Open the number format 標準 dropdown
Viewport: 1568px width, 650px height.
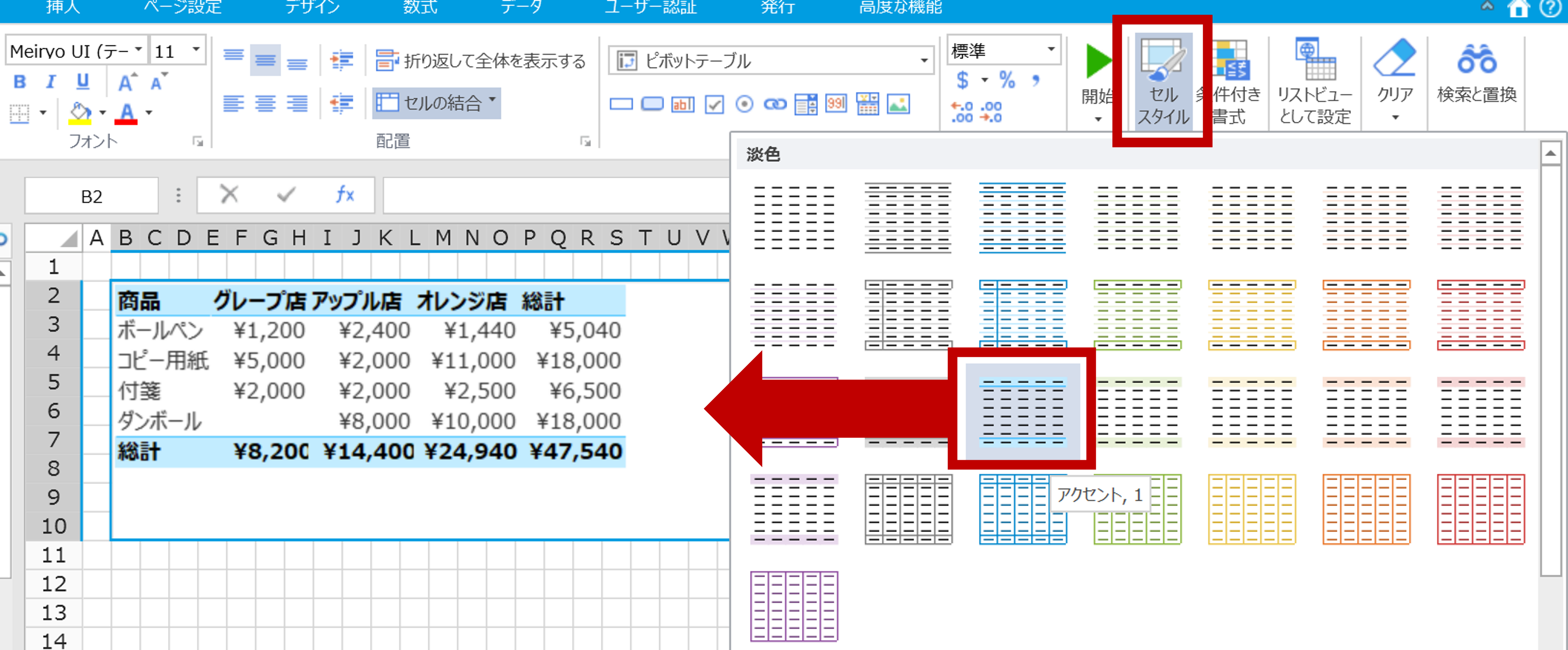point(1051,50)
